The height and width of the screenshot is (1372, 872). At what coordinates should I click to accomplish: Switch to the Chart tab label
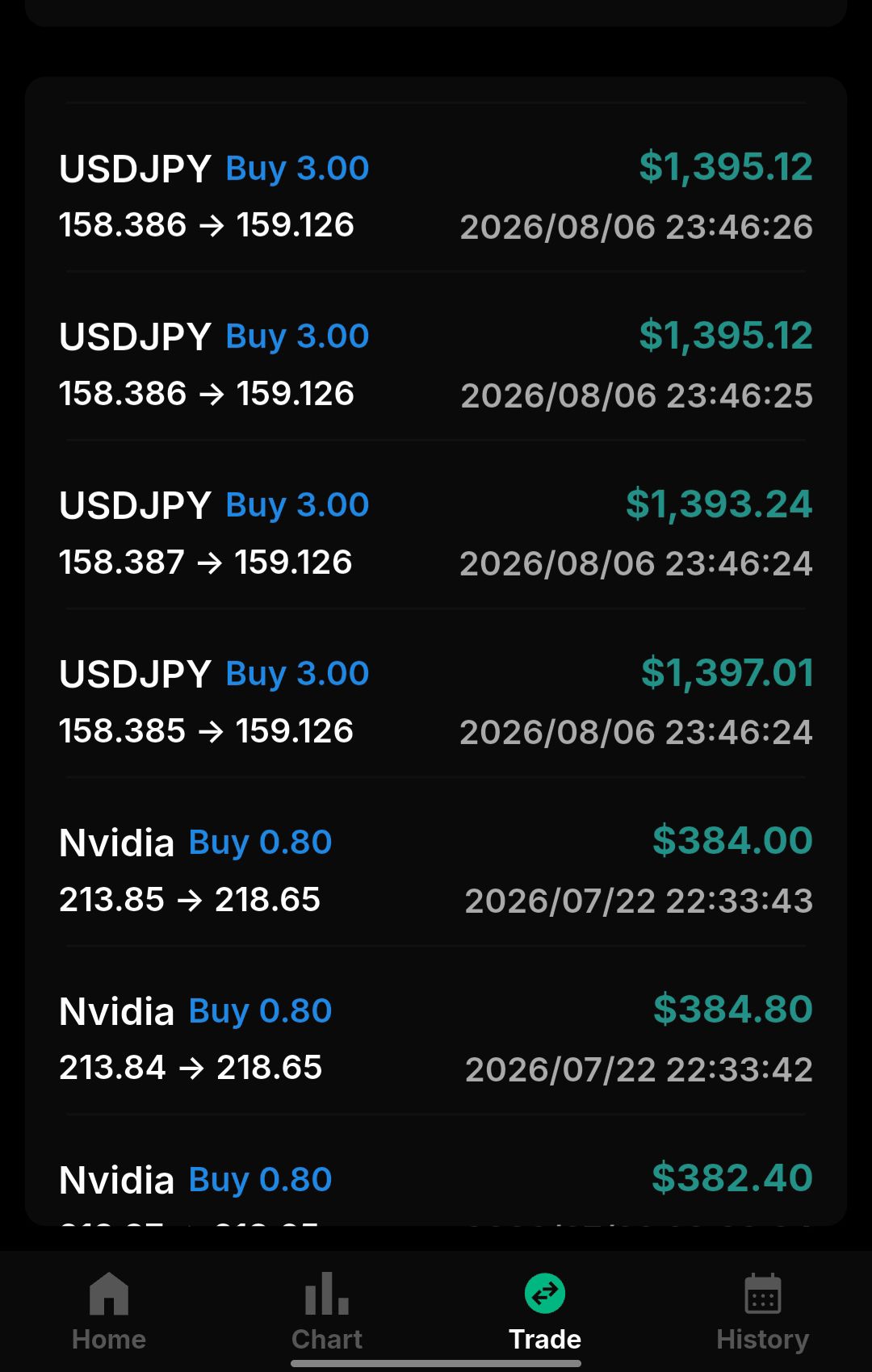(327, 1340)
